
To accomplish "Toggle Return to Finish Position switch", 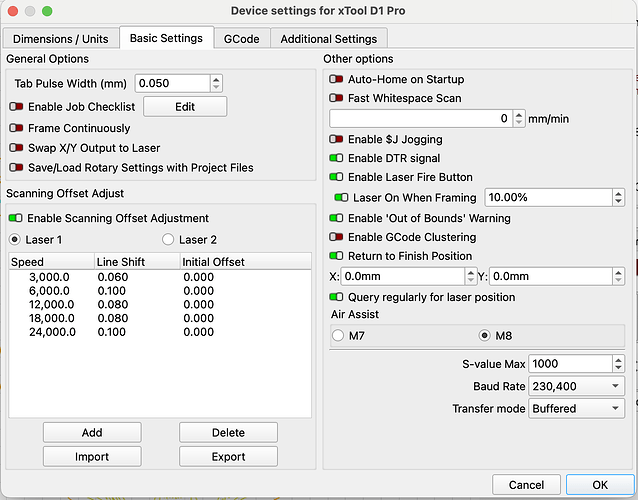I will coord(336,255).
